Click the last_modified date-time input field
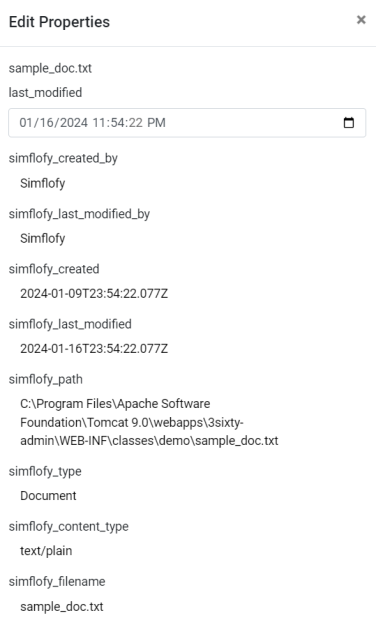Image resolution: width=376 pixels, height=620 pixels. 187,123
